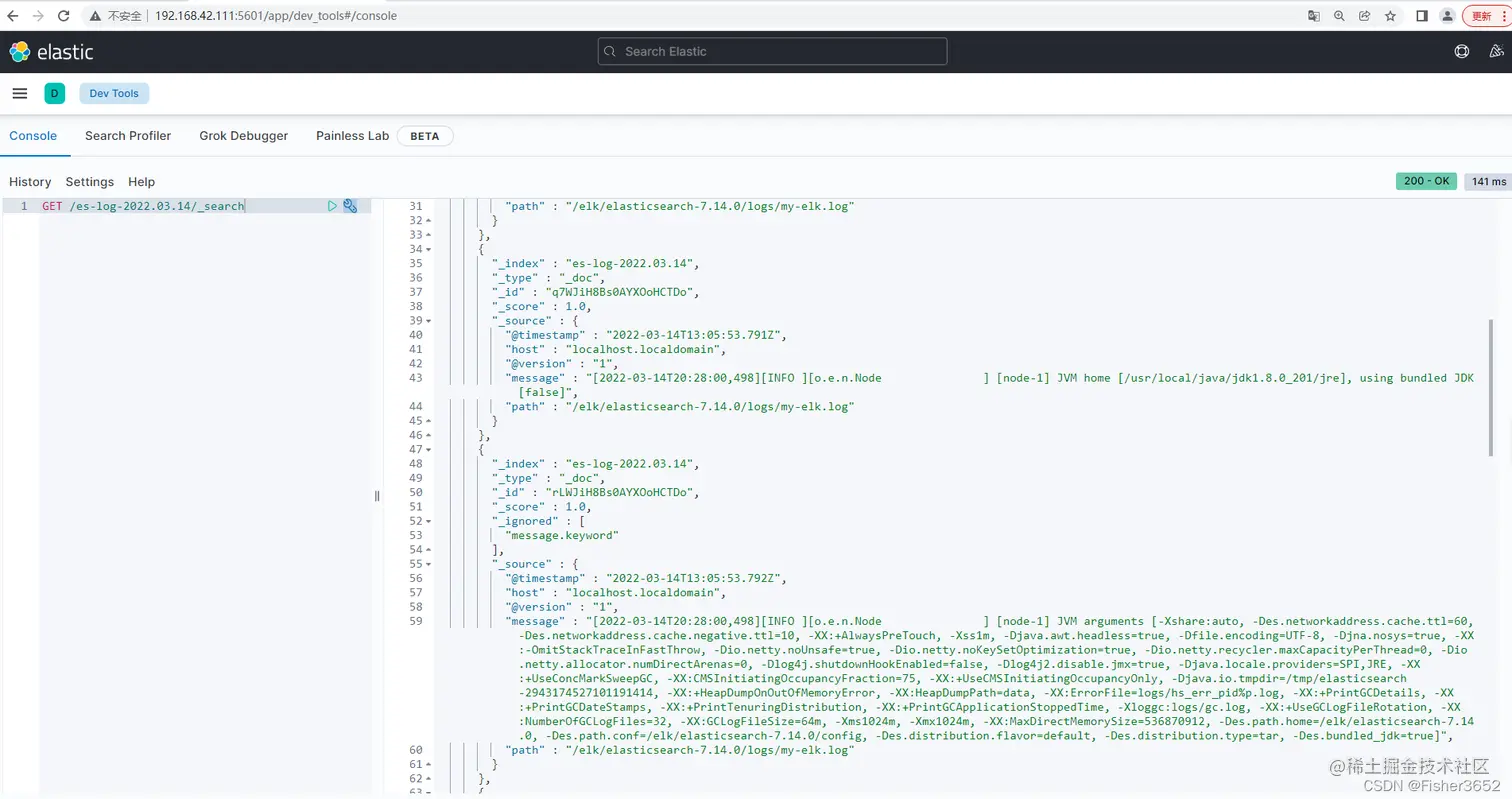Open the lifebuoy help menu icon
The image size is (1512, 799).
pyautogui.click(x=1461, y=52)
